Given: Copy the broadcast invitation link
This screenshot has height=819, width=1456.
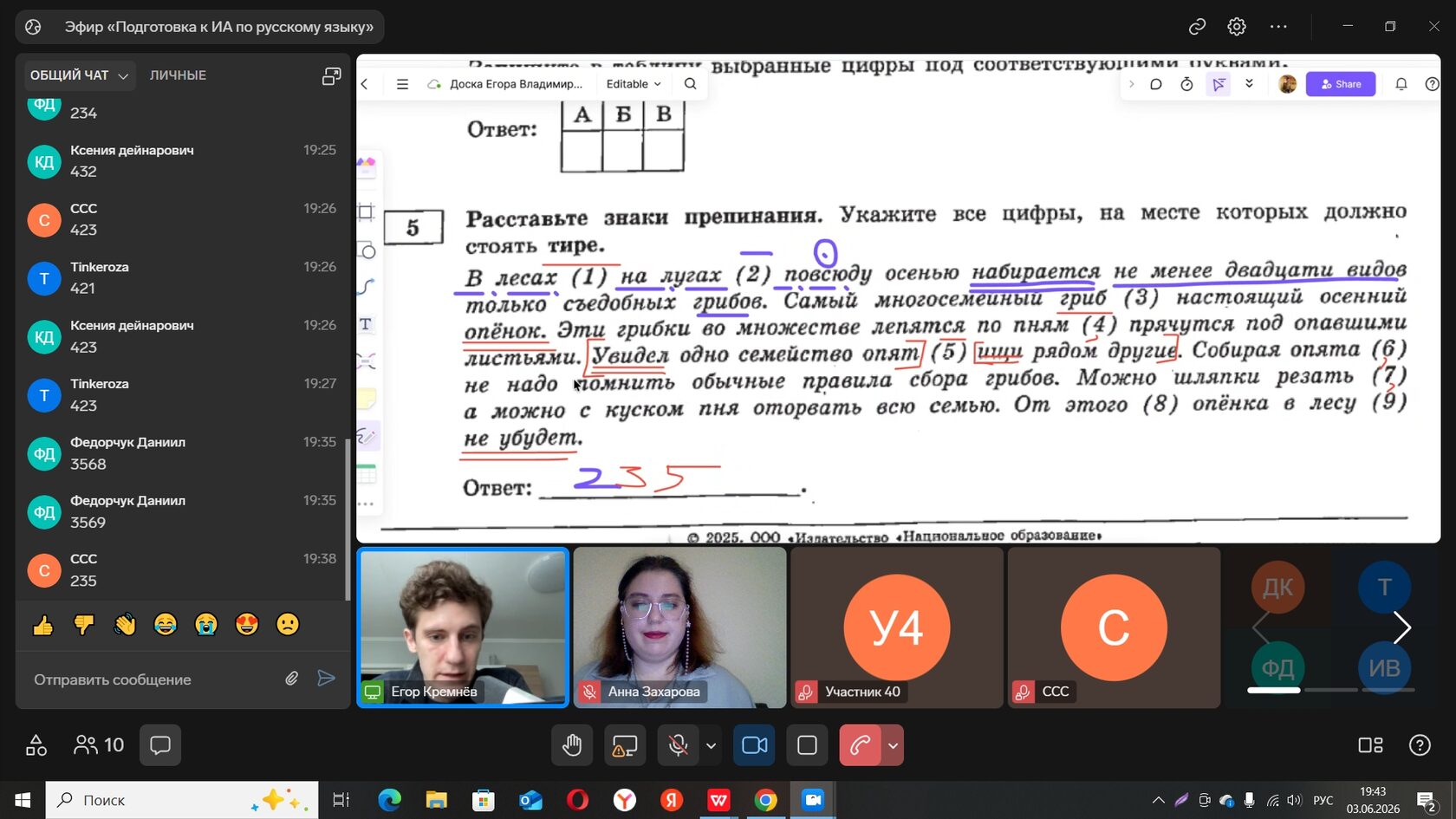Looking at the screenshot, I should [x=1197, y=27].
